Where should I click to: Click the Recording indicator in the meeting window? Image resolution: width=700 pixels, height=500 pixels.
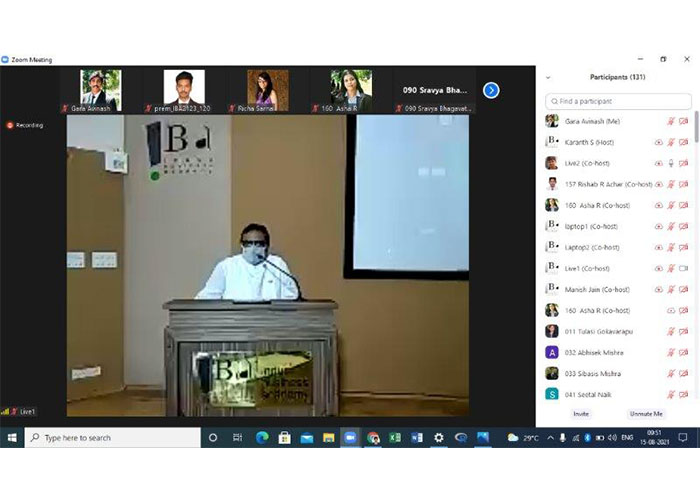click(x=25, y=125)
